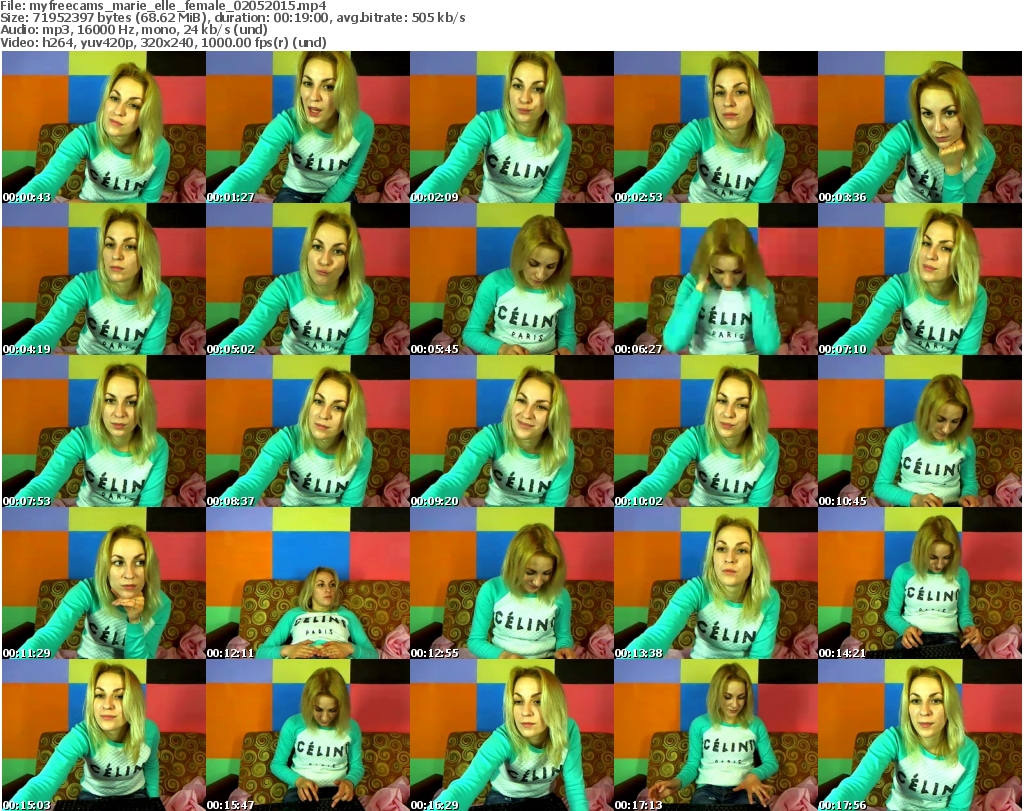Click the Video h264 info line

click(x=163, y=42)
